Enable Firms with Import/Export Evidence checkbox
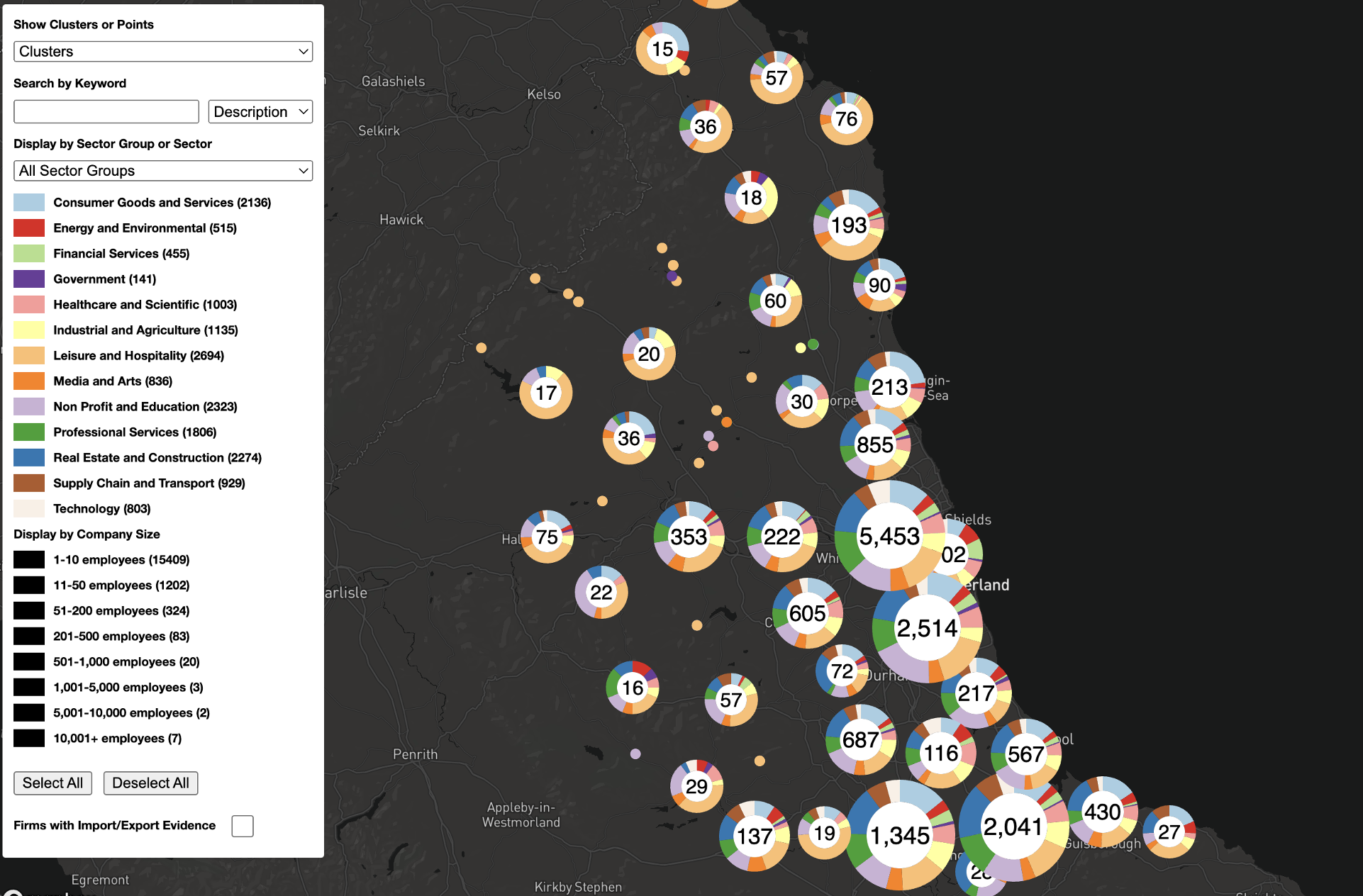Image resolution: width=1363 pixels, height=896 pixels. coord(243,826)
